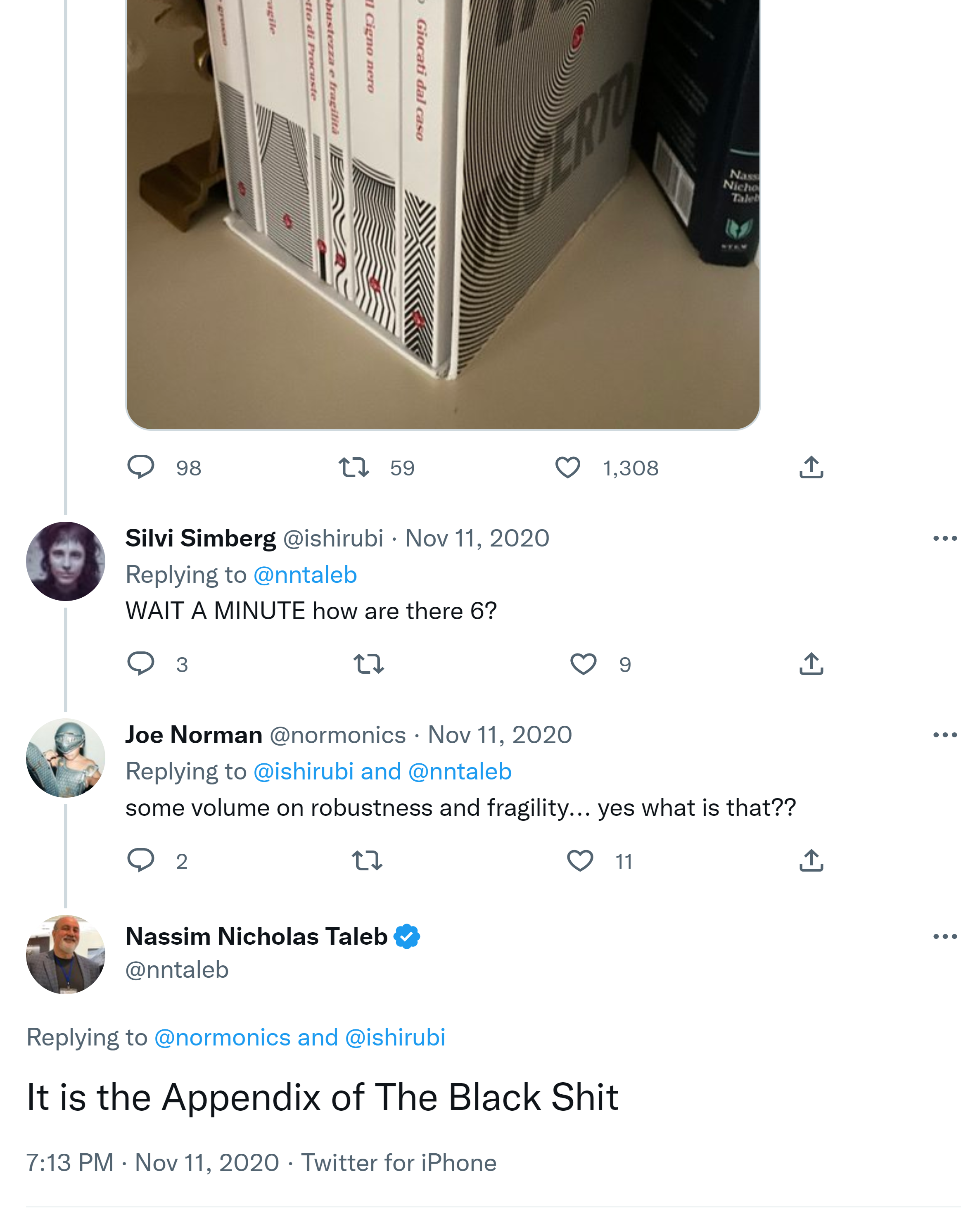Open more options for Joe Norman's tweet

click(x=945, y=735)
